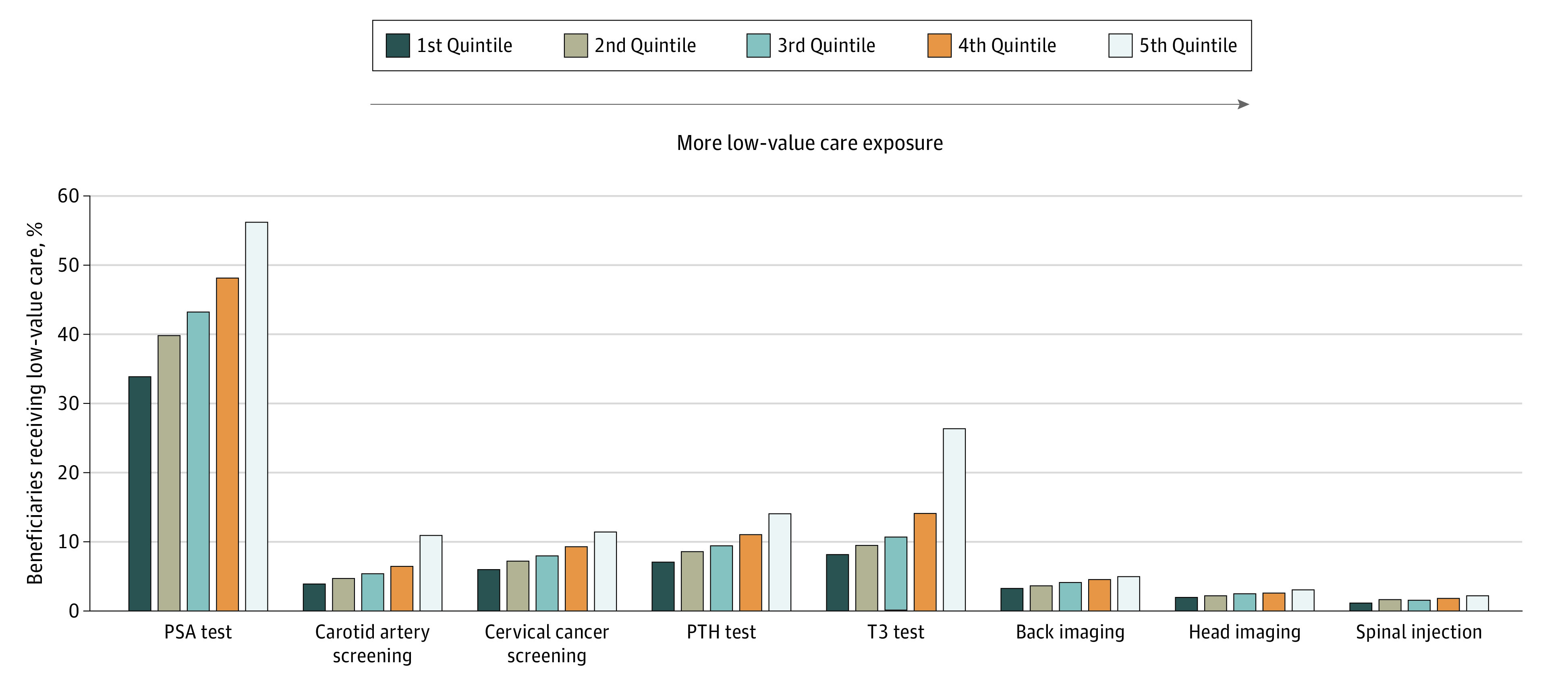The image size is (1568, 682).
Task: Click the Carotid artery screening 5th quintile bar
Action: pos(431,573)
